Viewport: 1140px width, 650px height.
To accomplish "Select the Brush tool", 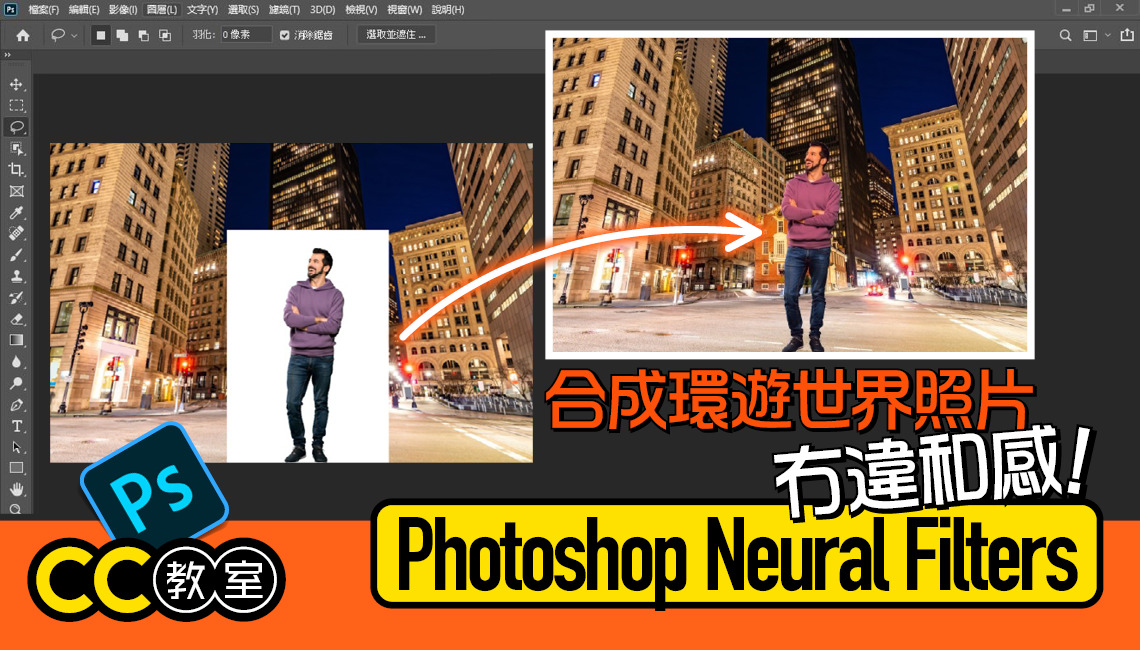I will click(16, 255).
